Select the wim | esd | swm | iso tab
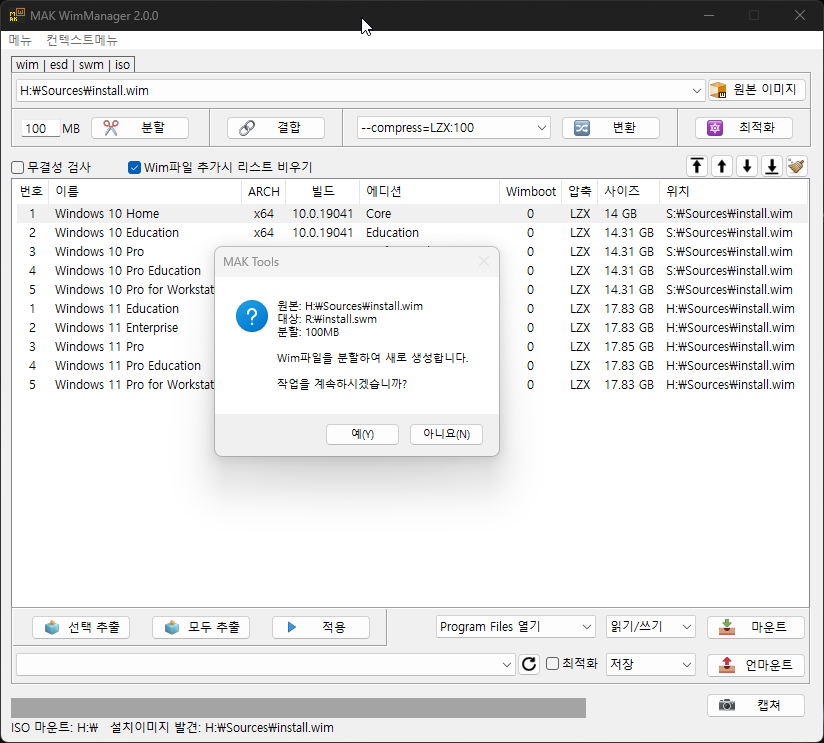 click(x=73, y=65)
